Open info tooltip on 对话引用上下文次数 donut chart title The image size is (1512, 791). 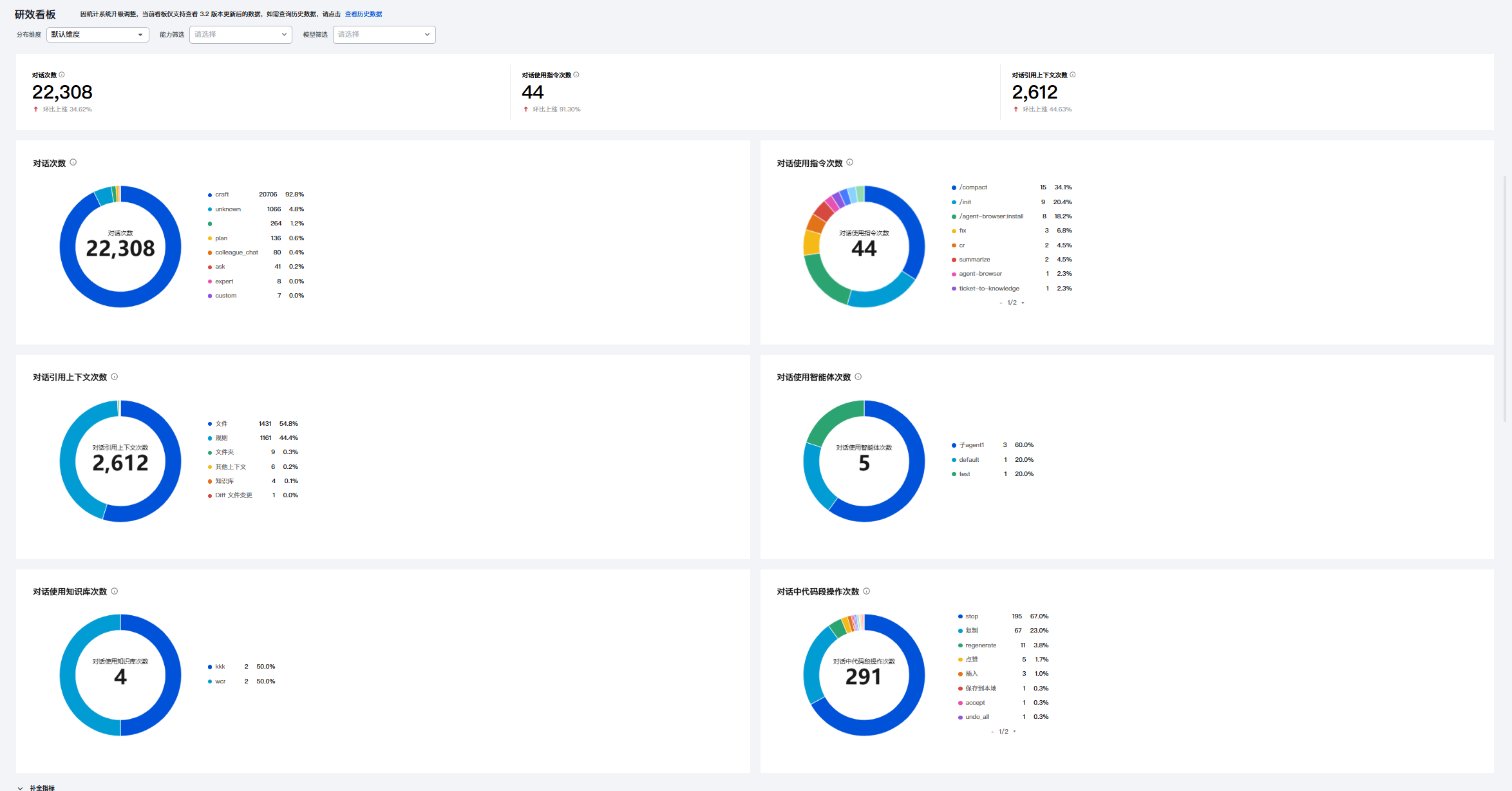[x=115, y=377]
